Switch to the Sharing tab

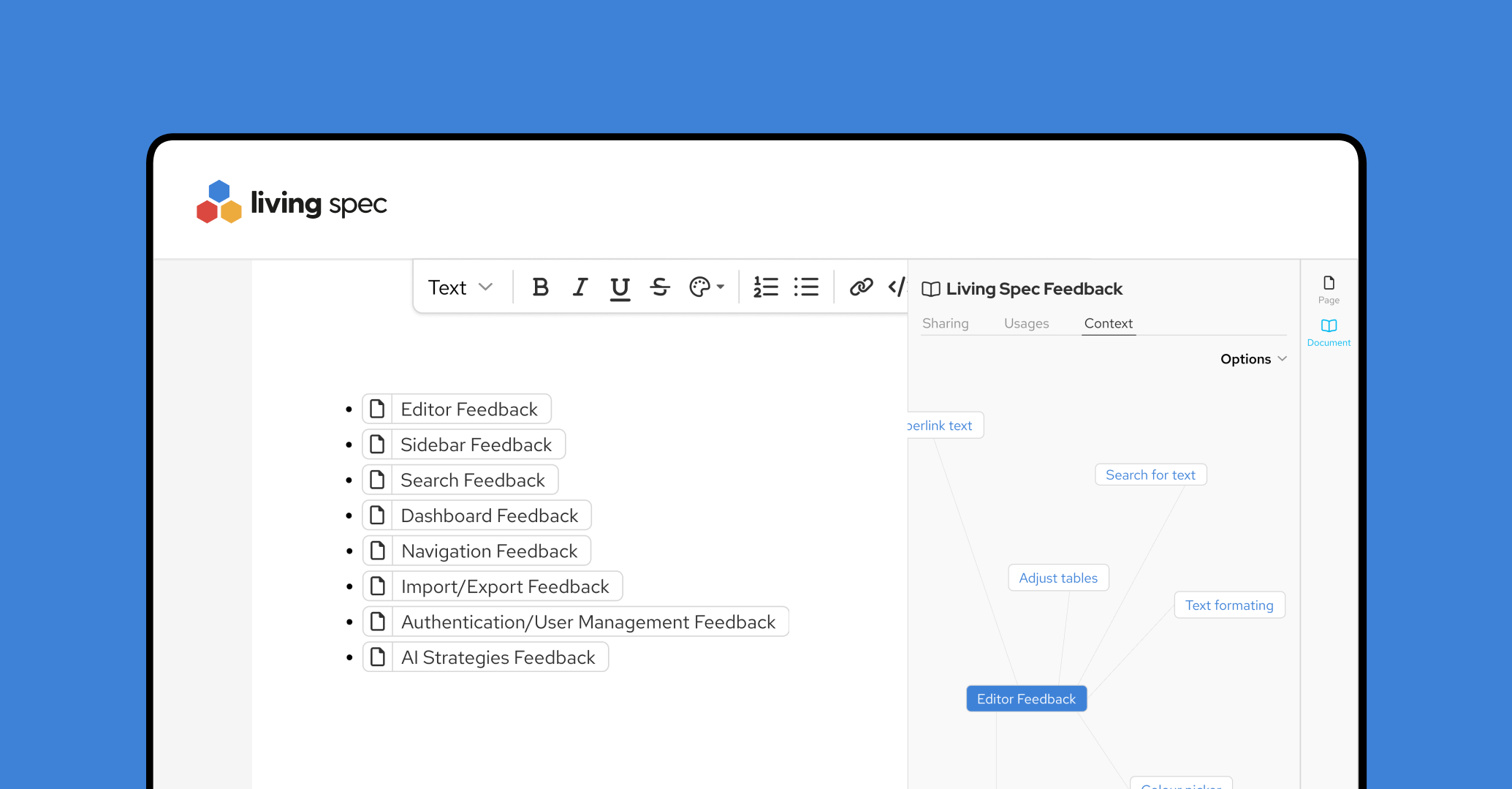(x=945, y=323)
